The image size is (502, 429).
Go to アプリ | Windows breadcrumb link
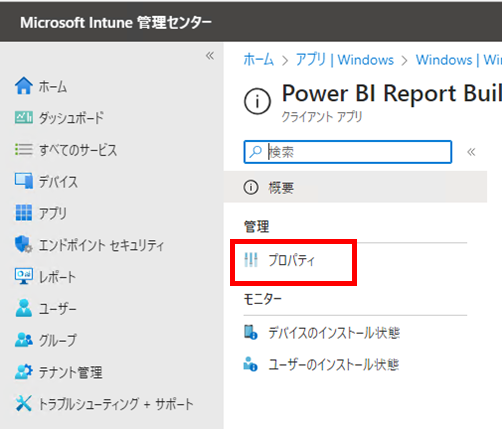[345, 60]
